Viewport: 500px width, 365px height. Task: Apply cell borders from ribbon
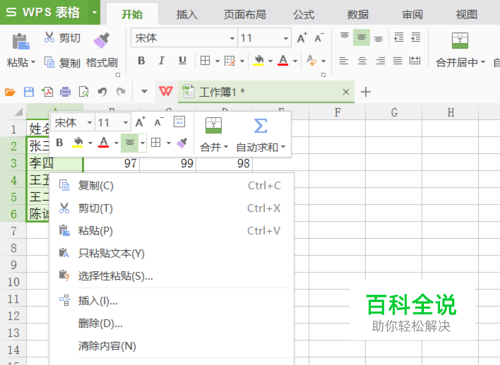pyautogui.click(x=205, y=61)
